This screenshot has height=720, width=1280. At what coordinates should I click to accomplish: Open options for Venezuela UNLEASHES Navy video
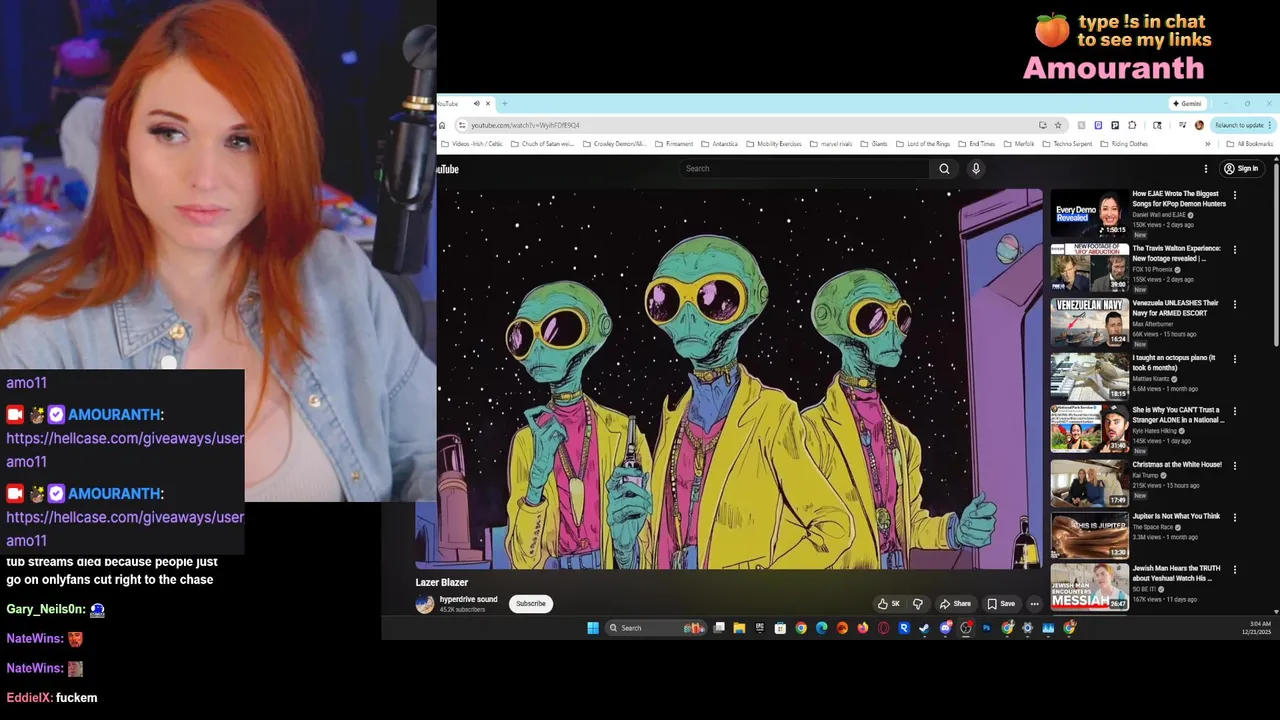coord(1235,304)
